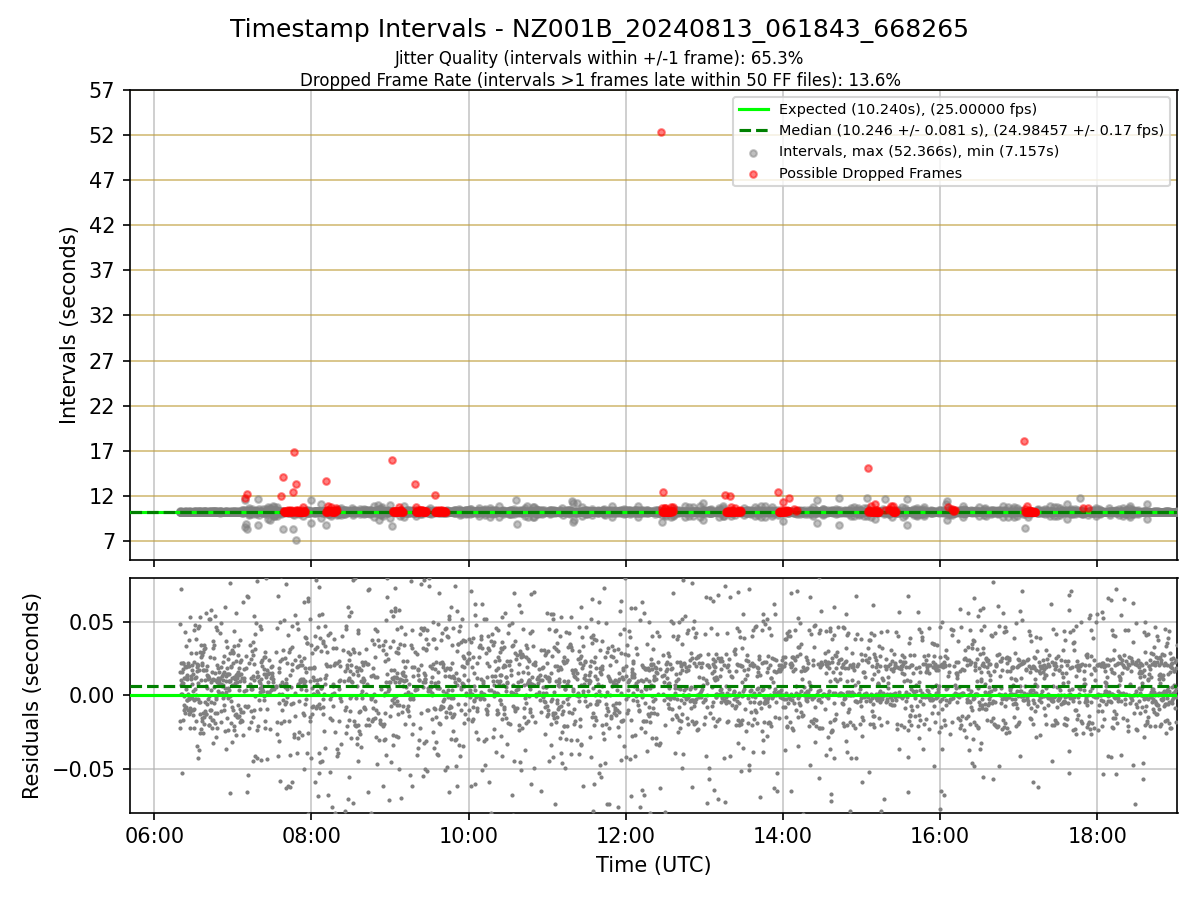Click the y-axis tick label "32"

click(x=104, y=315)
